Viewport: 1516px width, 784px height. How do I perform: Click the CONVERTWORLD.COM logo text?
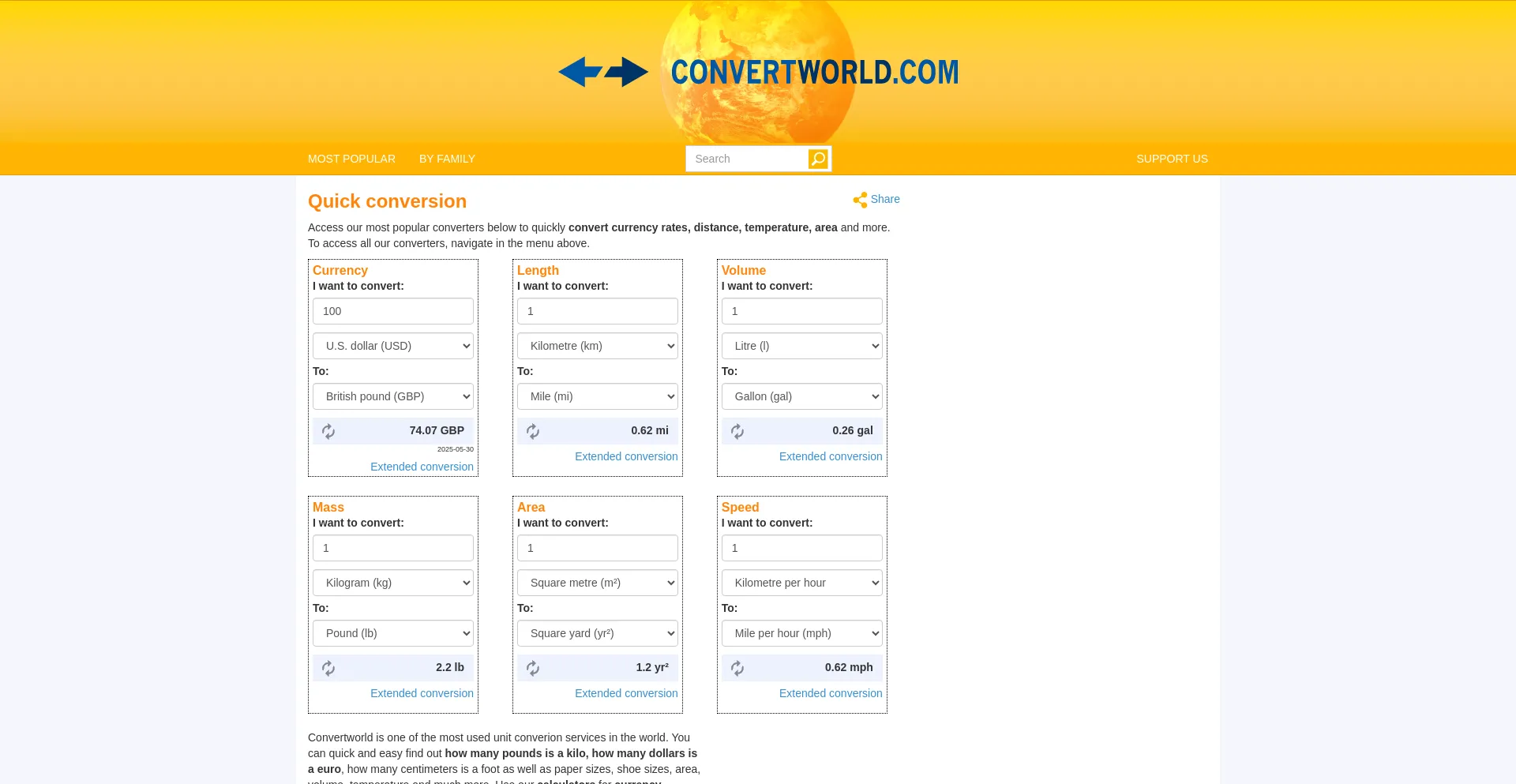coord(815,72)
